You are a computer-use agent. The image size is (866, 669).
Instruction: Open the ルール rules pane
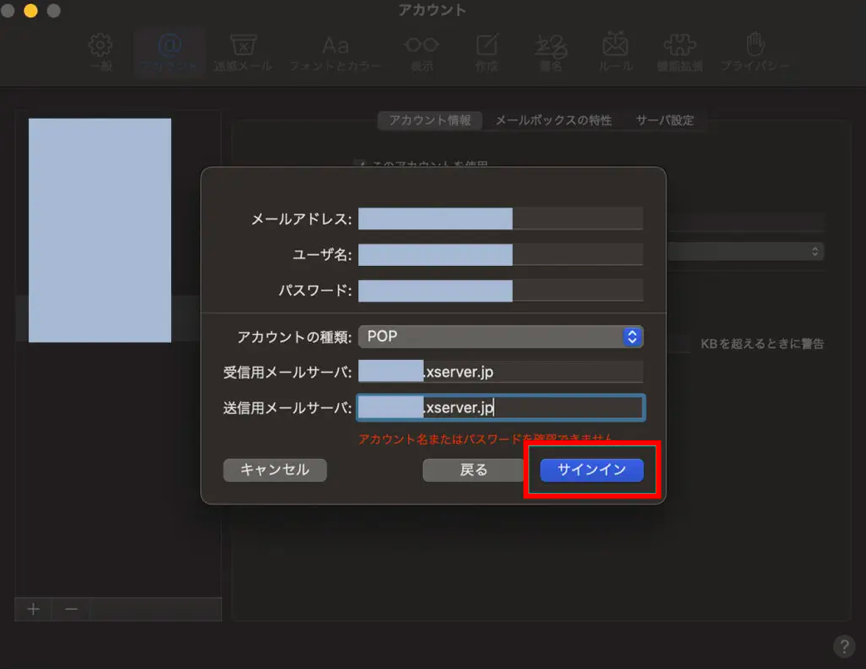(615, 52)
